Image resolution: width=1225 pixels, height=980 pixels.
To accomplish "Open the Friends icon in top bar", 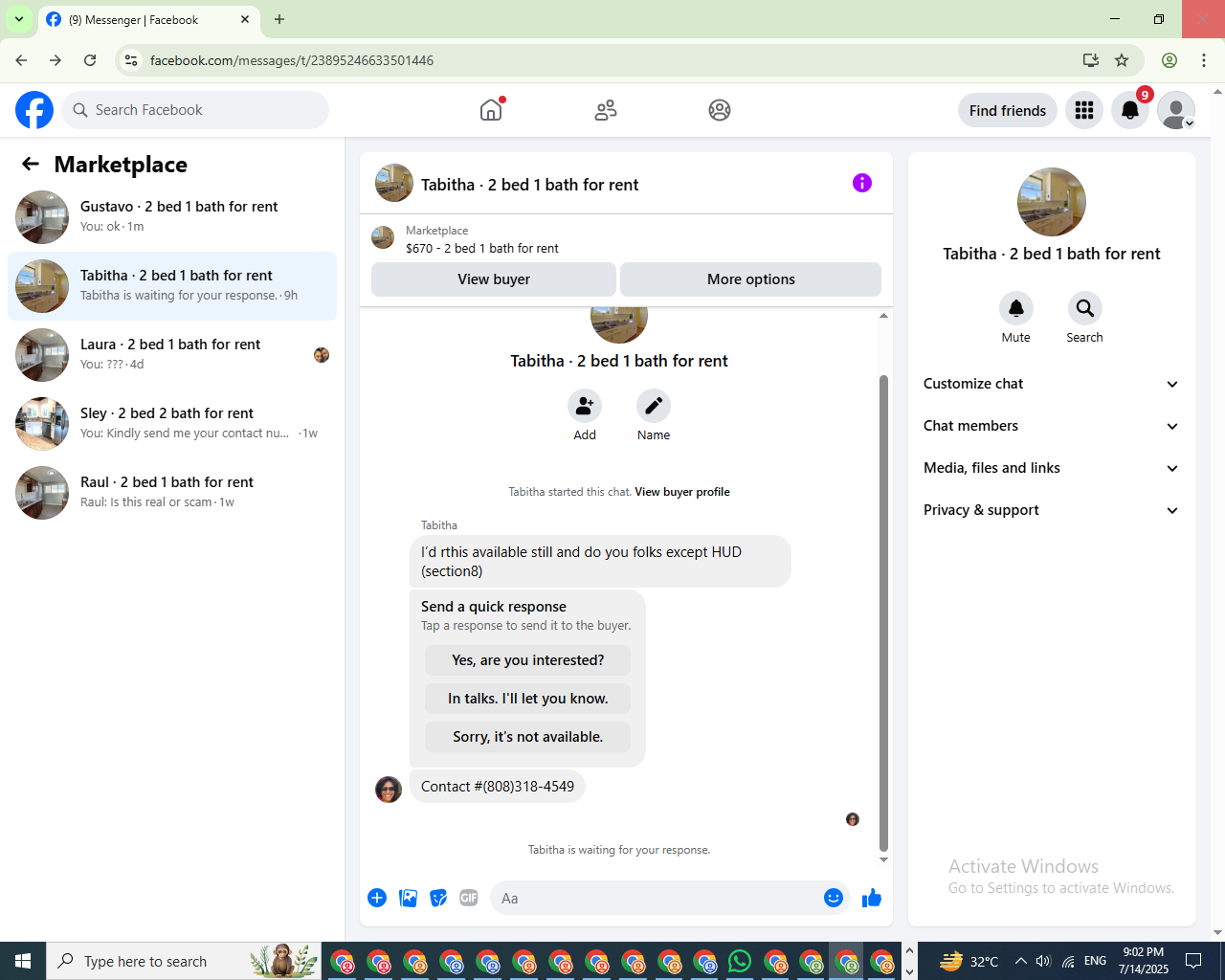I will click(x=606, y=110).
